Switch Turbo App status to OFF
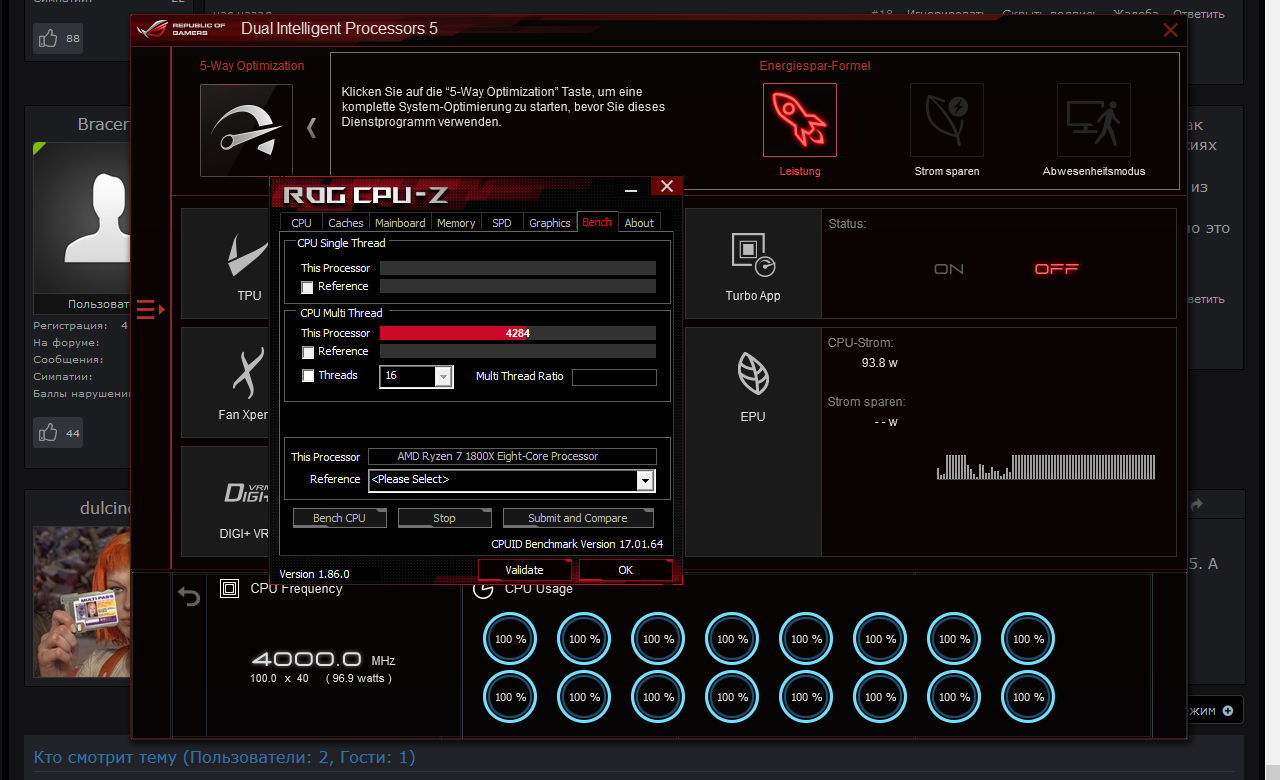The height and width of the screenshot is (780, 1280). click(1056, 269)
